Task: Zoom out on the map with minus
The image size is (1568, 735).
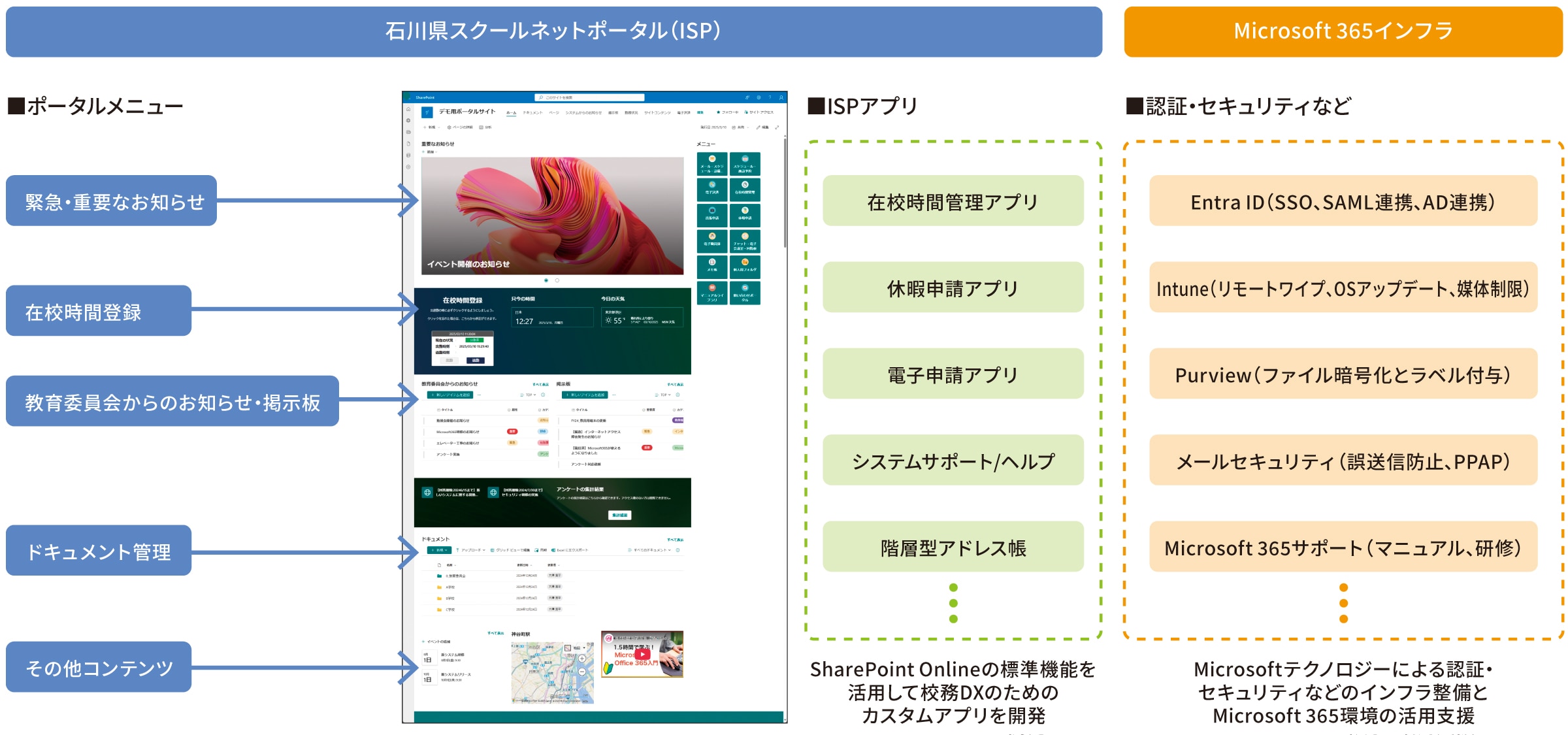Action: [581, 672]
